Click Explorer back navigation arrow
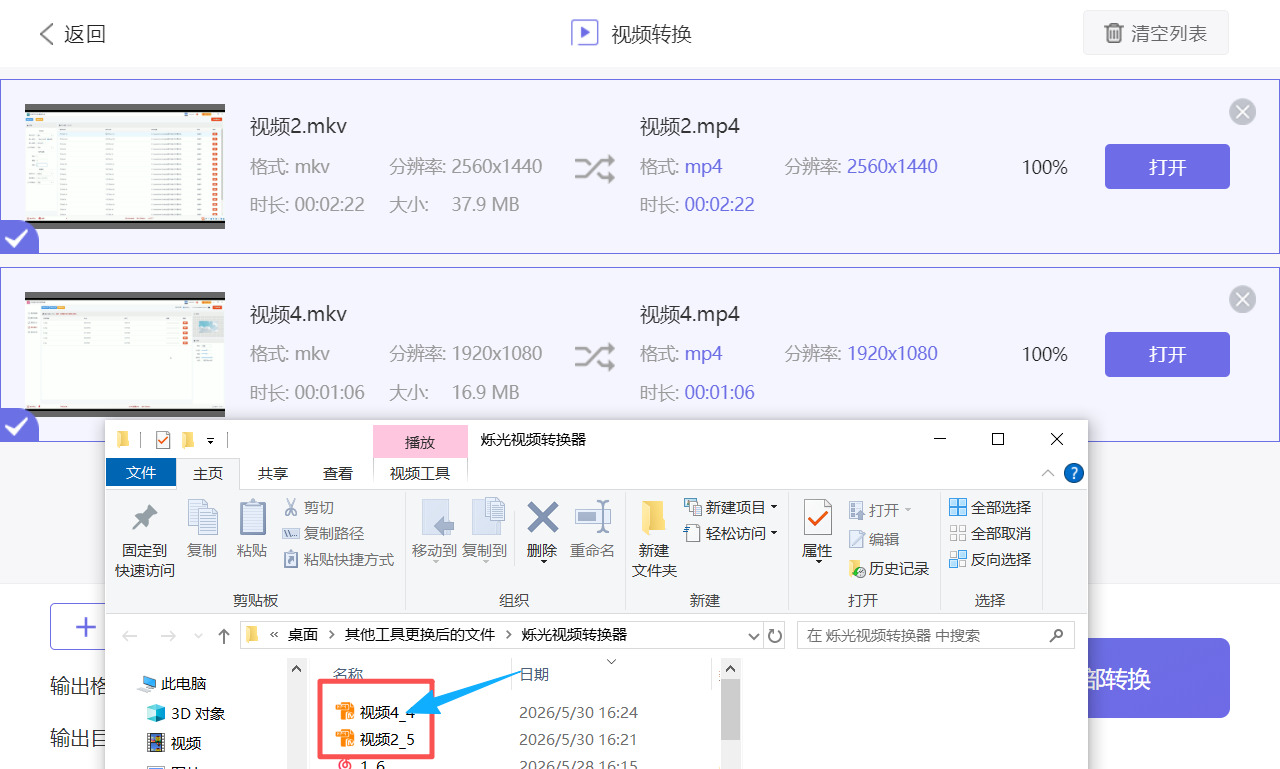Screen dimensions: 1280x769 pyautogui.click(x=130, y=635)
